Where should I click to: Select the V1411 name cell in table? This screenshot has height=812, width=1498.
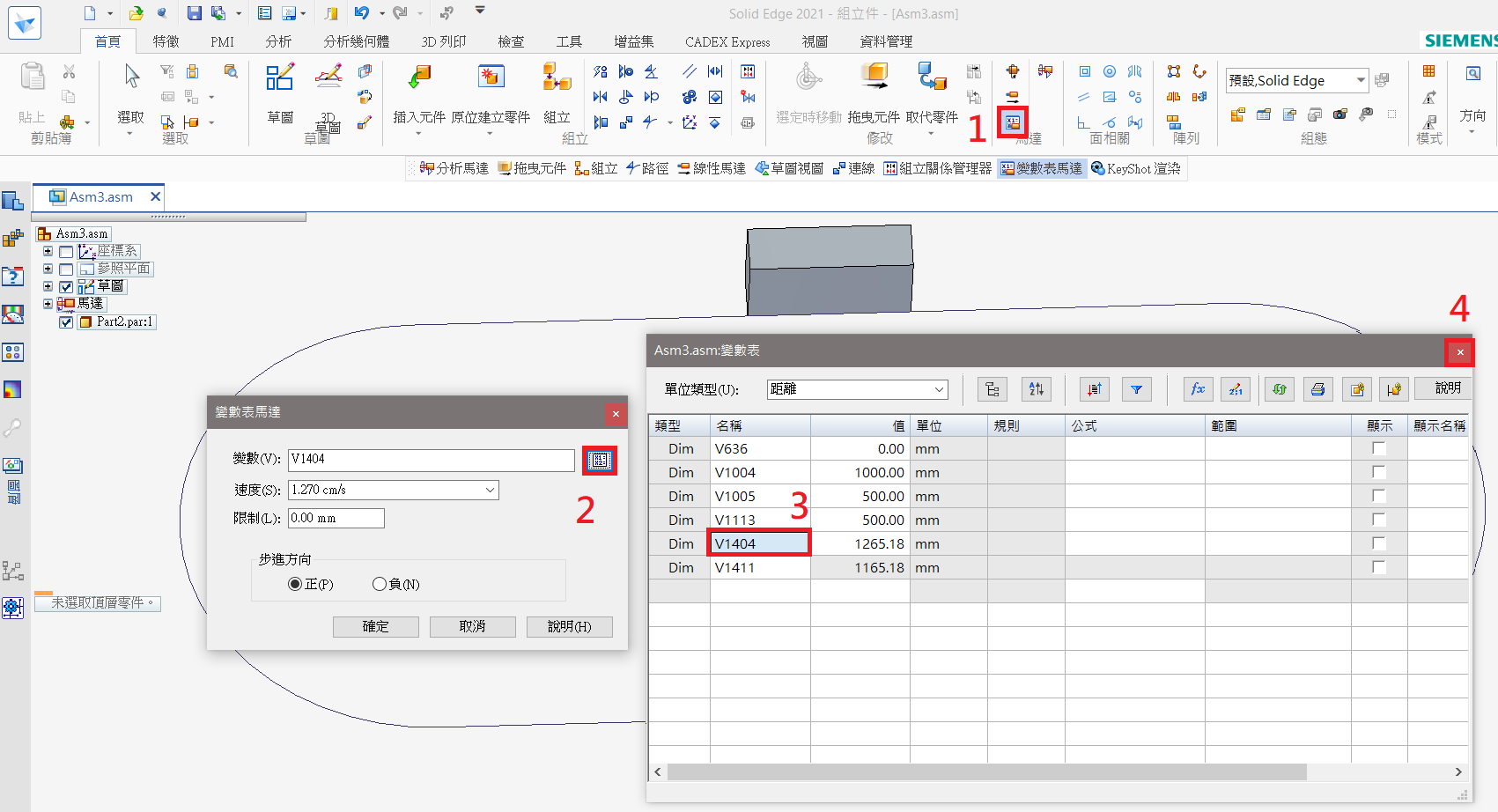pyautogui.click(x=759, y=567)
